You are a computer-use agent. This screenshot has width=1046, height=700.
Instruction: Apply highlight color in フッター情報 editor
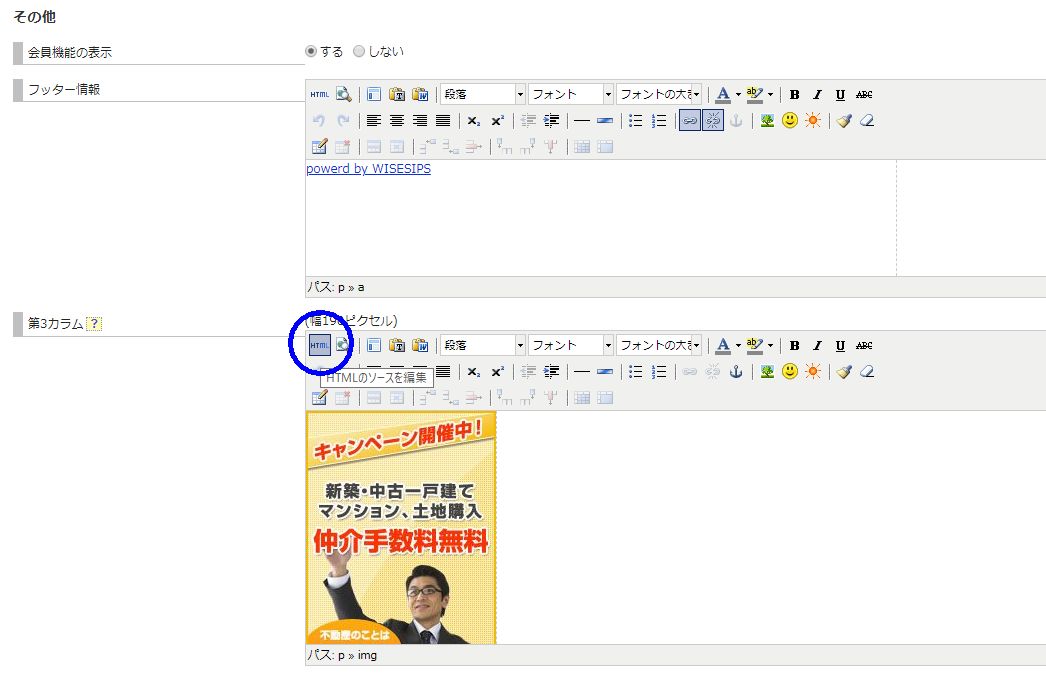(x=754, y=95)
